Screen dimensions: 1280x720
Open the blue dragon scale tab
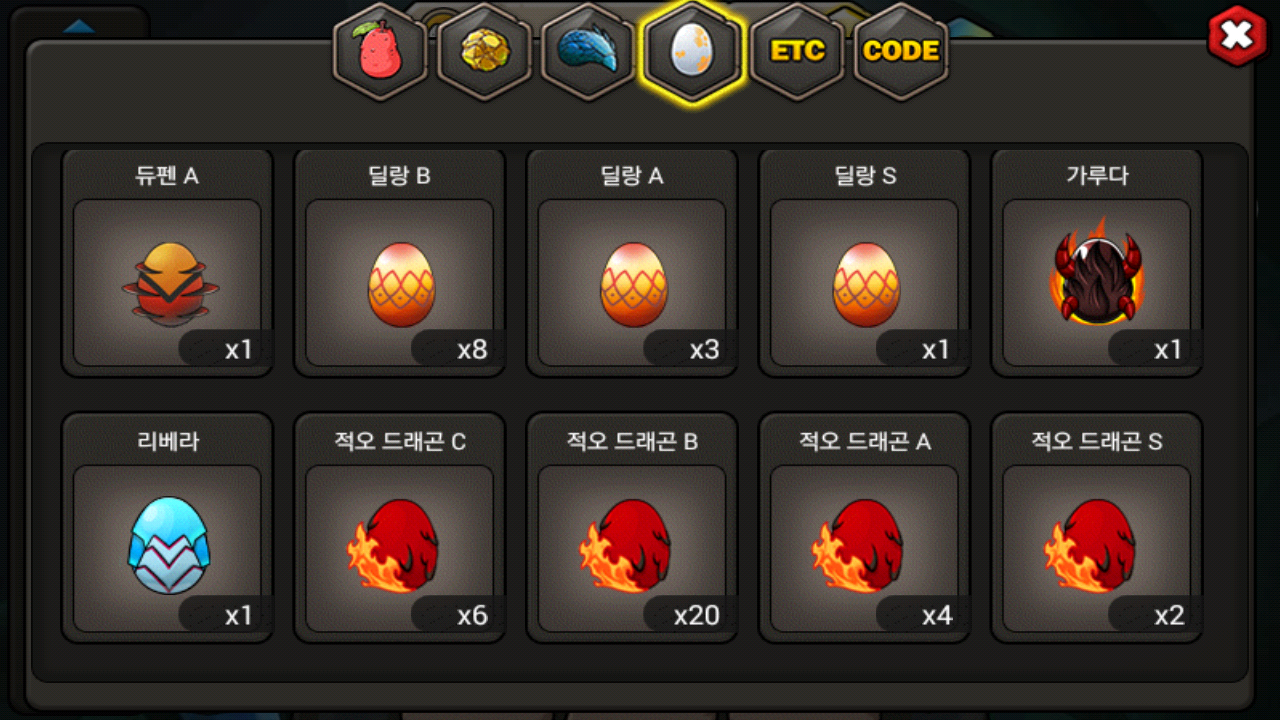point(589,51)
